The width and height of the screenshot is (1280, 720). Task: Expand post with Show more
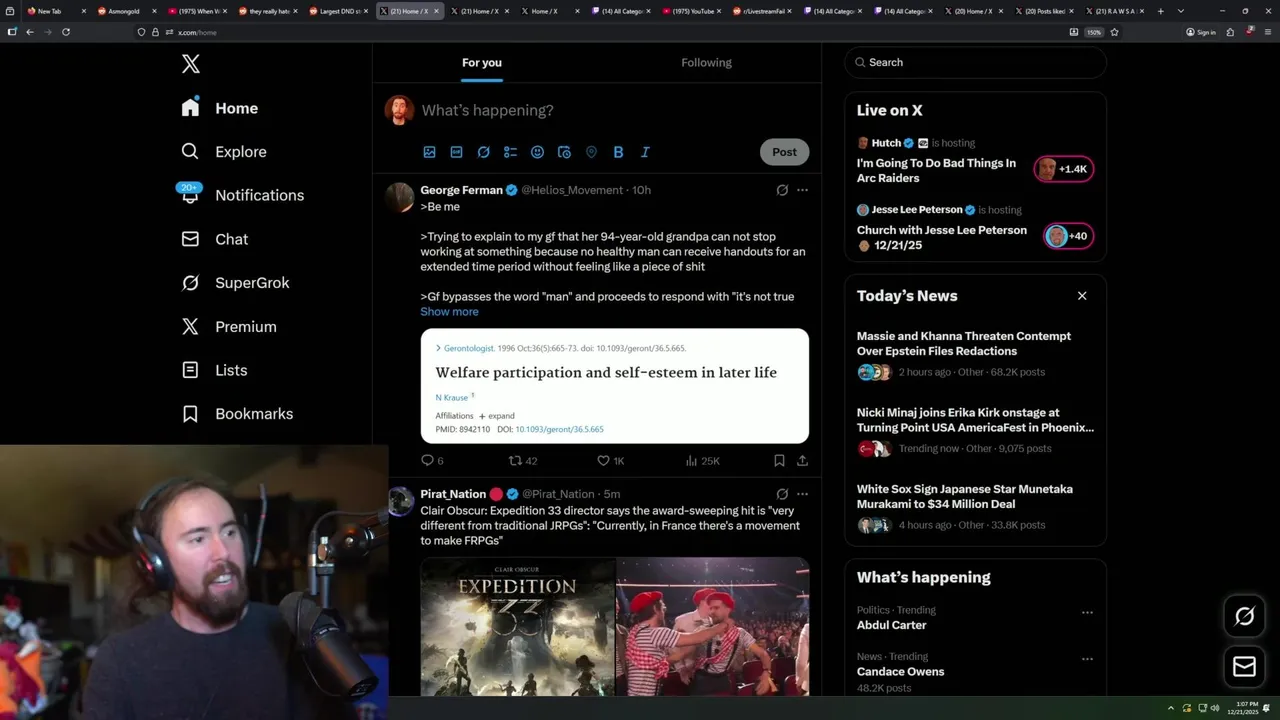click(x=449, y=312)
